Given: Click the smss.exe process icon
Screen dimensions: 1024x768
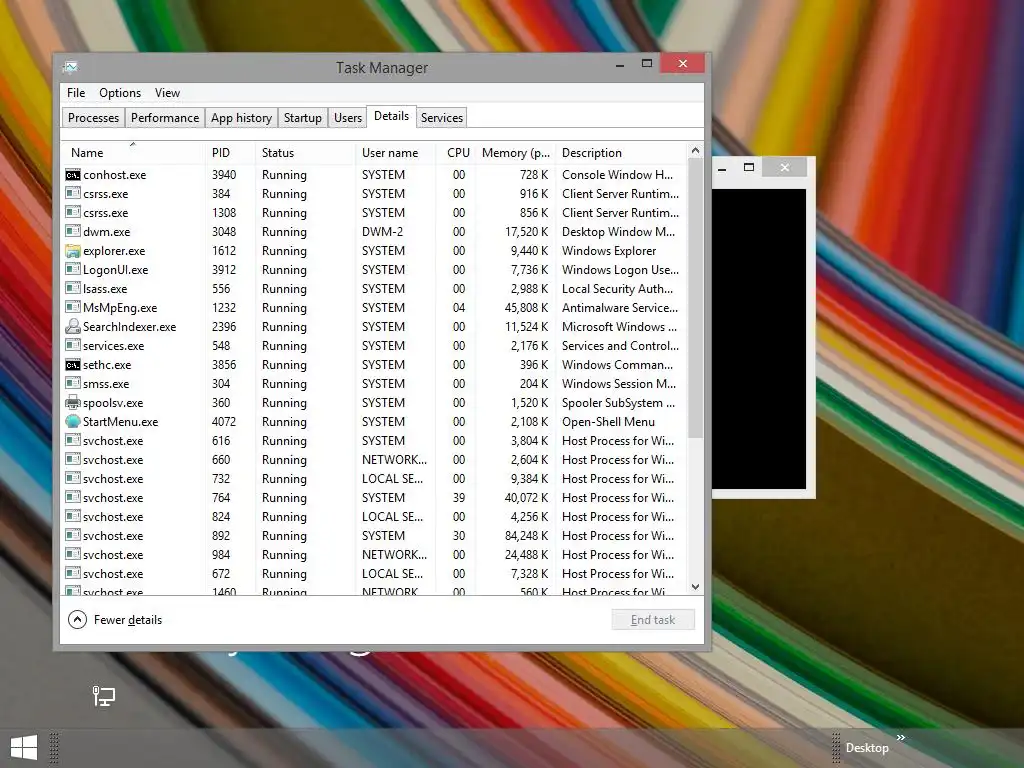Looking at the screenshot, I should 72,383.
